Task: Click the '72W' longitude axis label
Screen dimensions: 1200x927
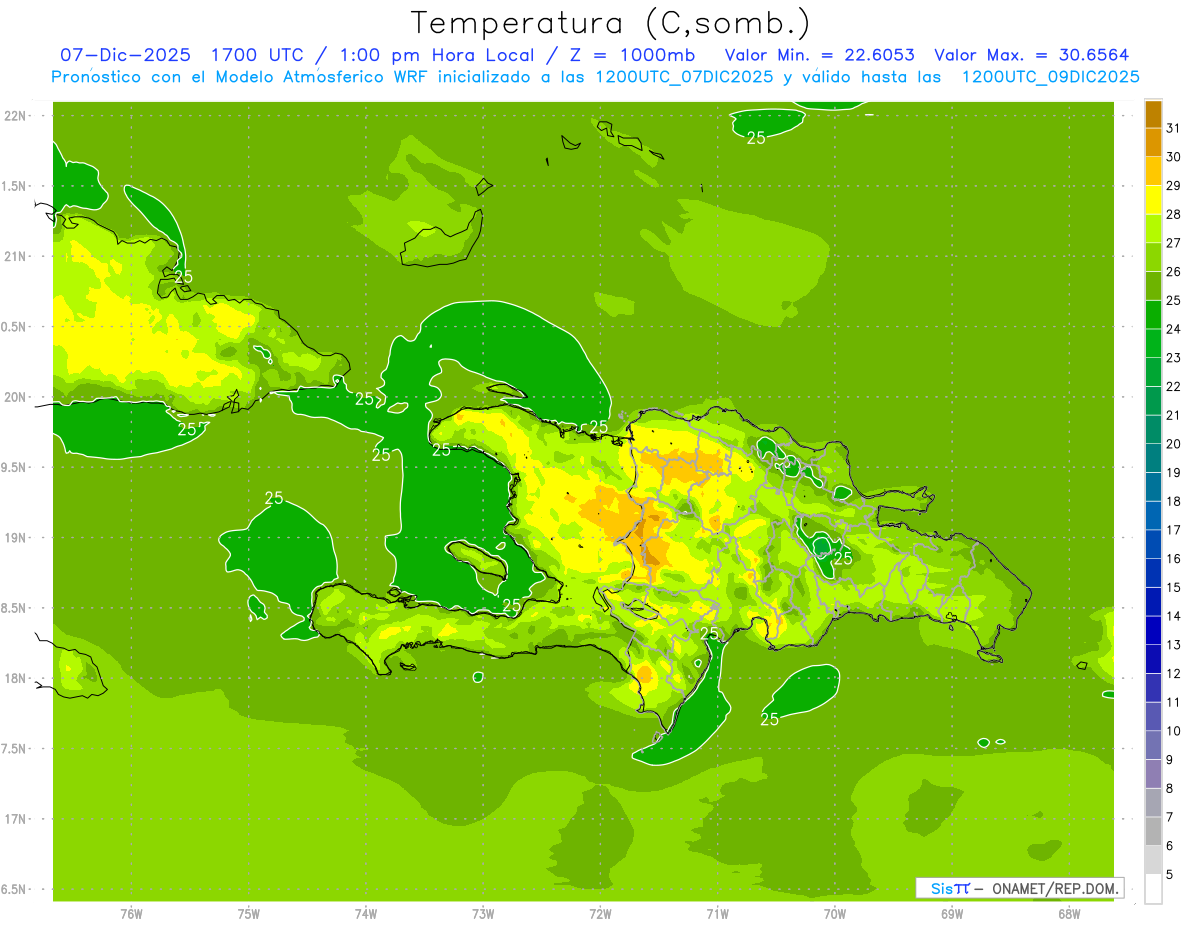Action: pyautogui.click(x=600, y=914)
